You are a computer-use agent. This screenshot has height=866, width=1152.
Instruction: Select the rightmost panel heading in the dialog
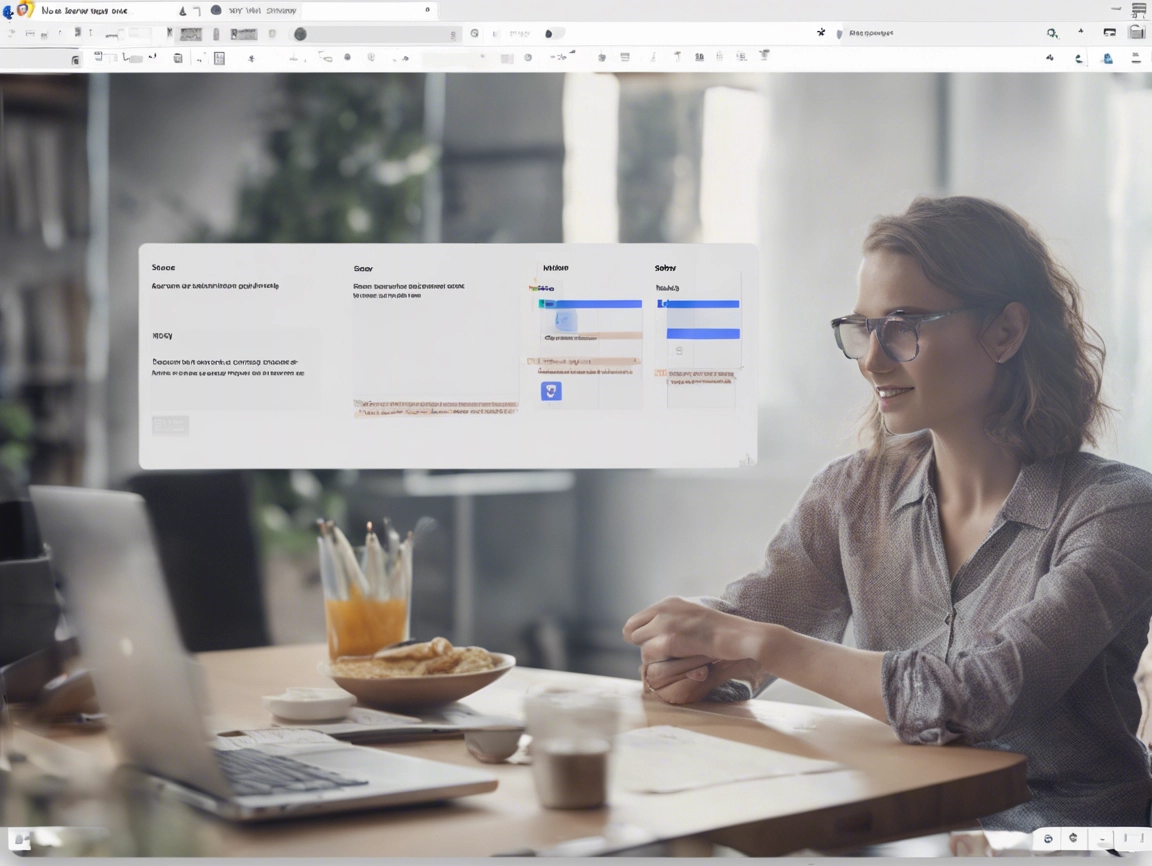pyautogui.click(x=665, y=267)
